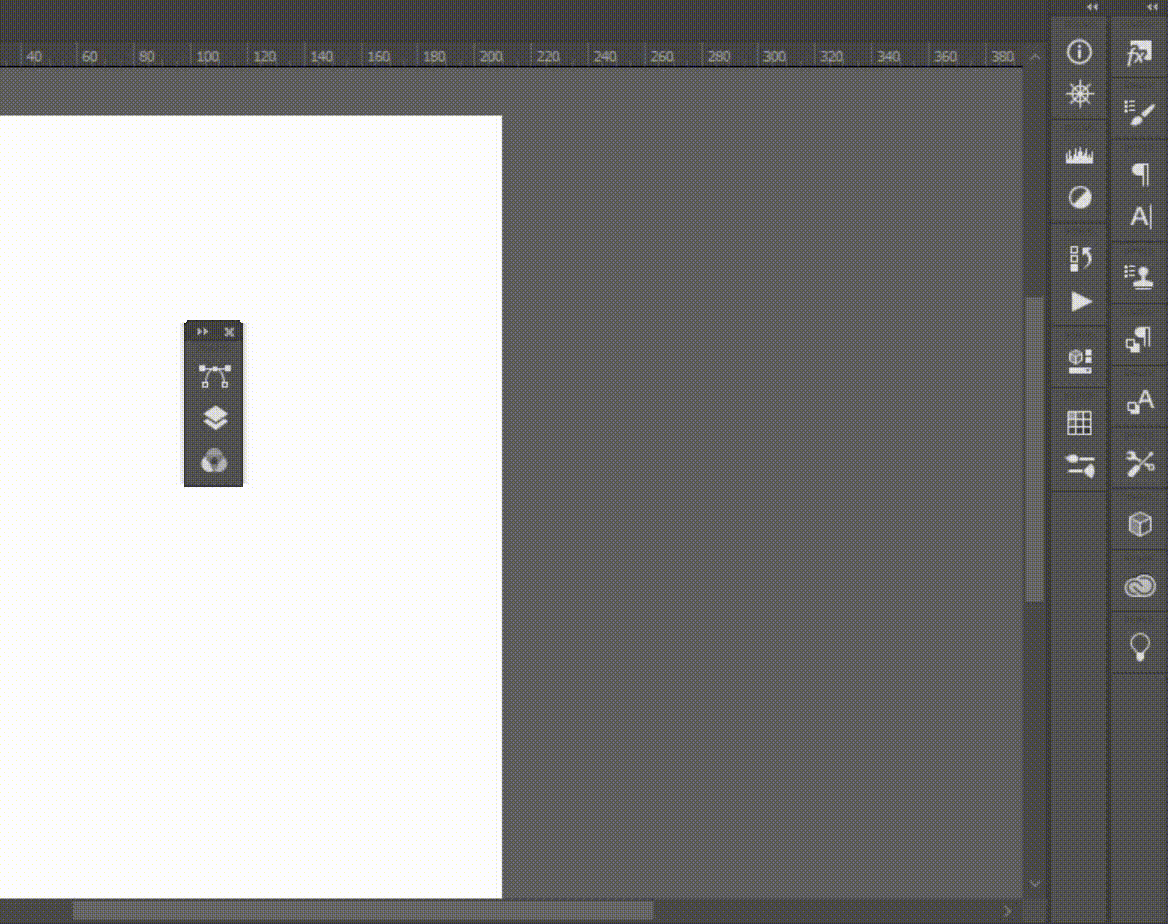The image size is (1168, 924).
Task: Open the Histogram panel icon
Action: pos(1079,155)
